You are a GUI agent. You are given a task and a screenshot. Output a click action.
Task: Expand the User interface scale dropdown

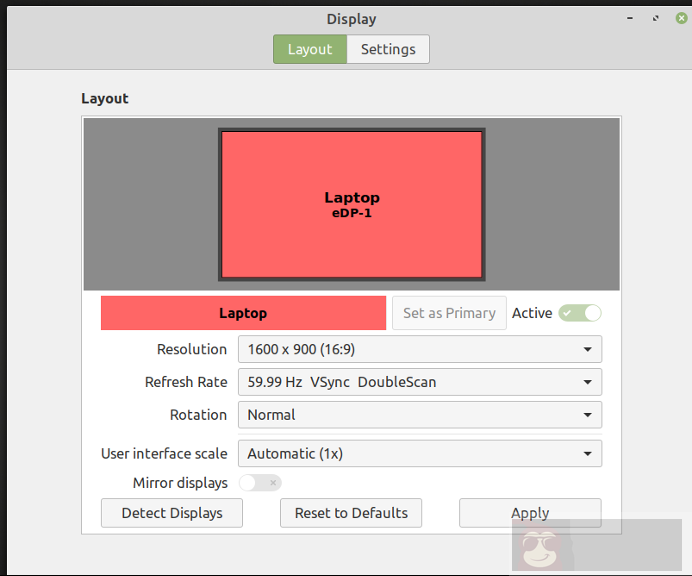click(x=419, y=454)
